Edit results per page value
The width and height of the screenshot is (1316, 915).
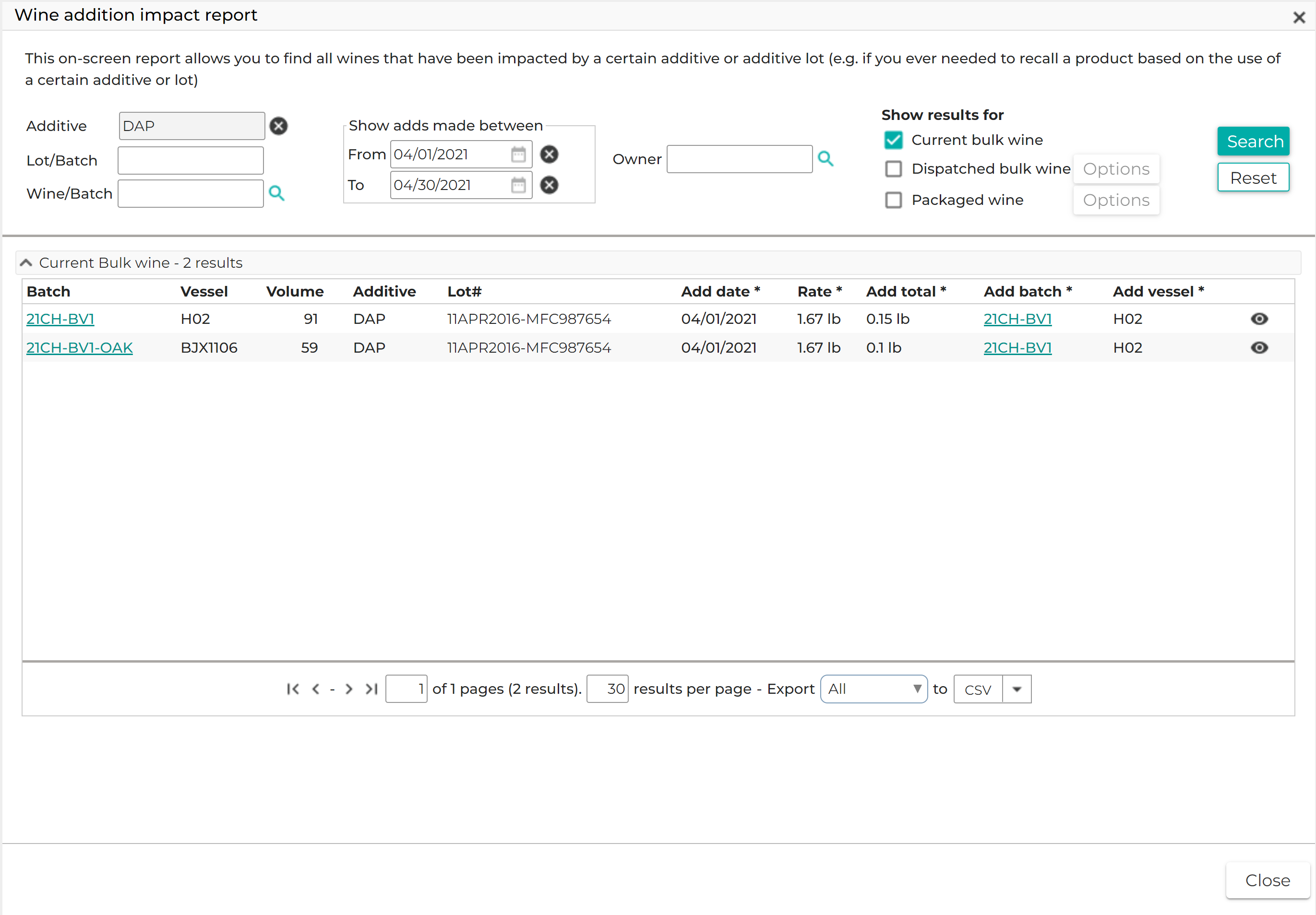[x=608, y=689]
